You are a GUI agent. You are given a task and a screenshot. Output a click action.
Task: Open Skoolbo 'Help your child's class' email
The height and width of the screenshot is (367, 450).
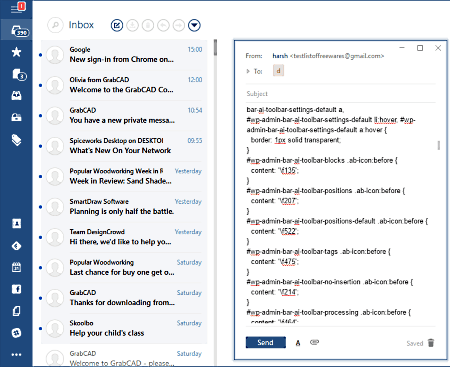tap(124, 328)
